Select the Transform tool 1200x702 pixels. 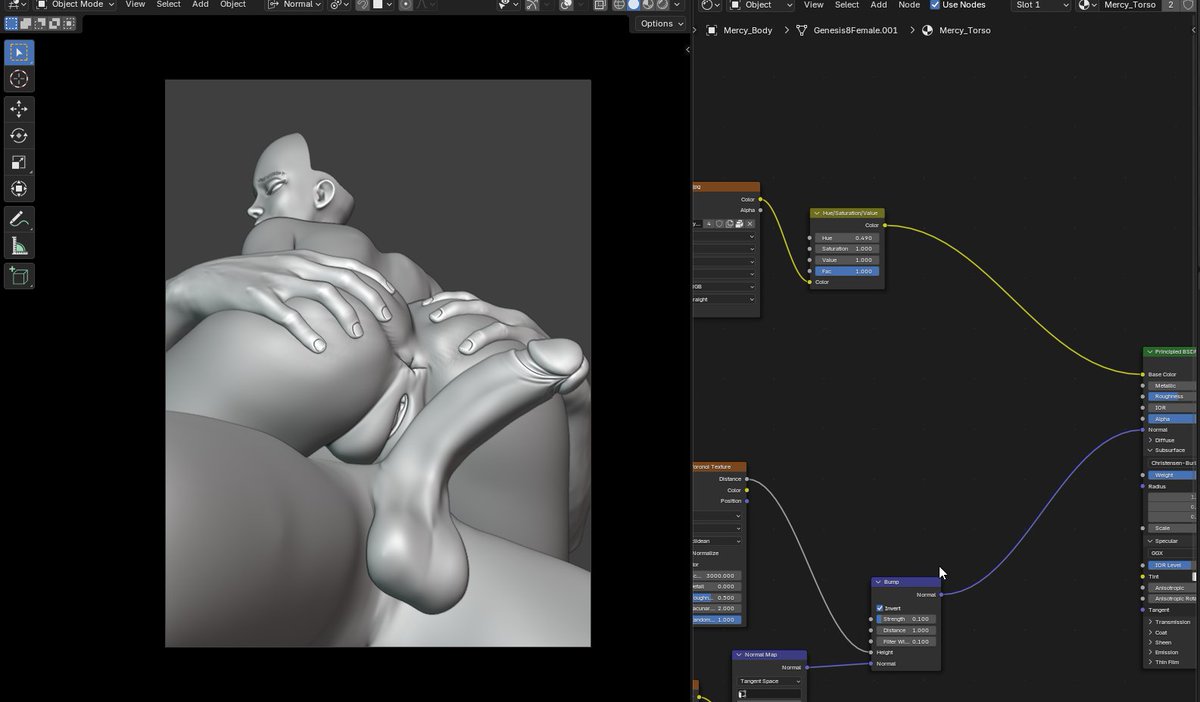(18, 189)
